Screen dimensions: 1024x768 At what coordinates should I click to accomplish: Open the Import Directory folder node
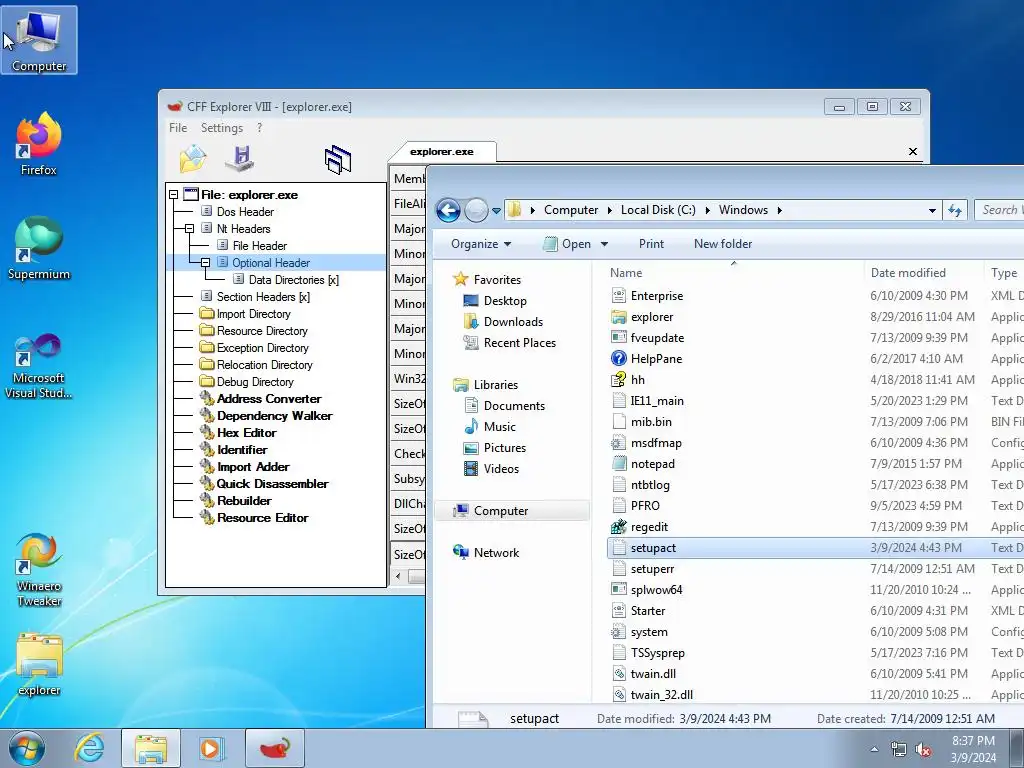[253, 313]
